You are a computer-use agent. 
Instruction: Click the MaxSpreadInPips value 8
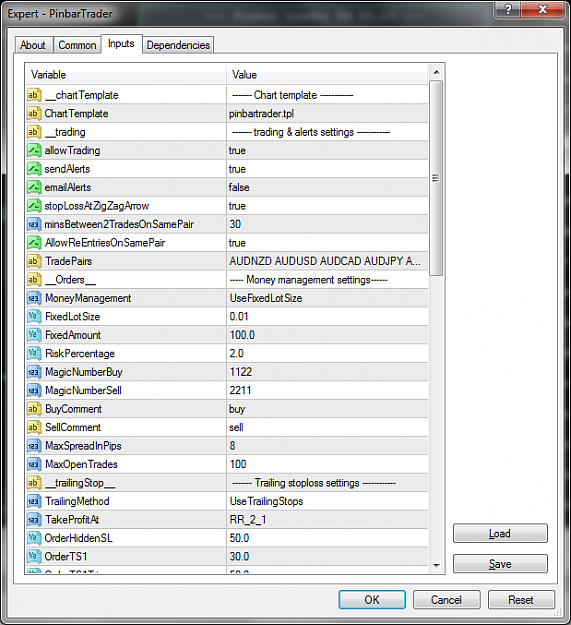pyautogui.click(x=232, y=446)
